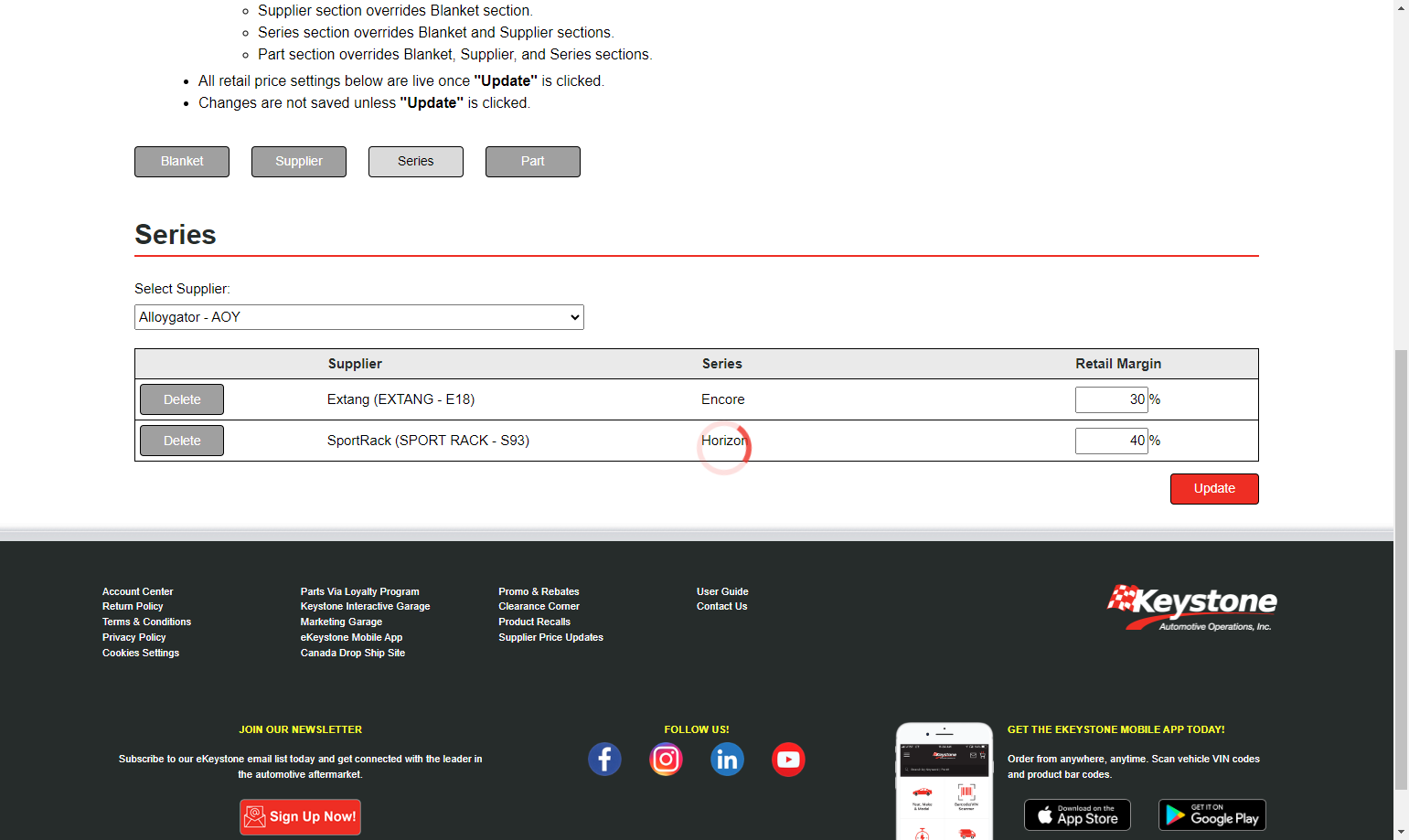Click the red Update button
Image resolution: width=1409 pixels, height=840 pixels.
tap(1214, 489)
